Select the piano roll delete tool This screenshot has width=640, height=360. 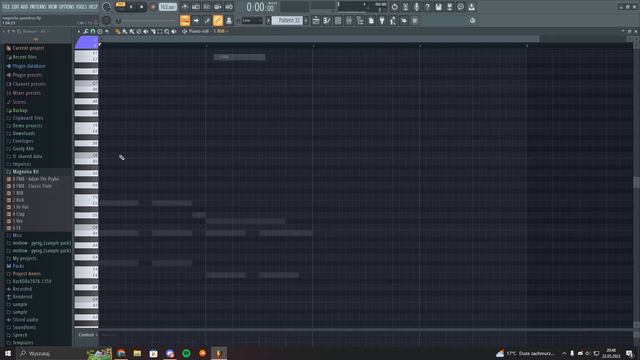point(139,31)
